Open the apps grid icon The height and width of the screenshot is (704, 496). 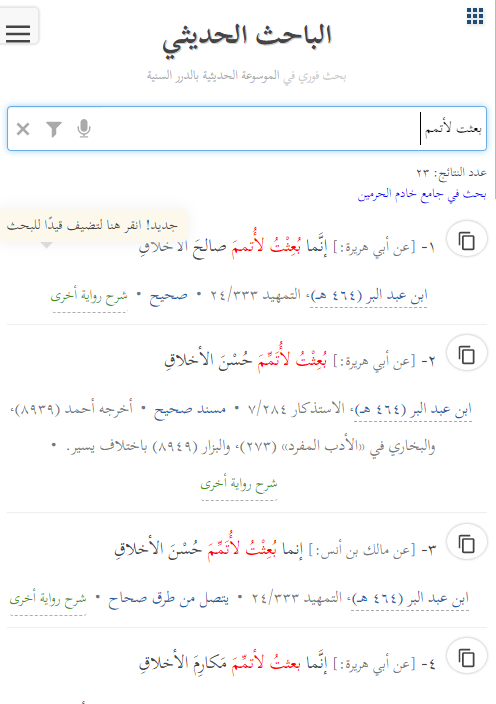475,16
